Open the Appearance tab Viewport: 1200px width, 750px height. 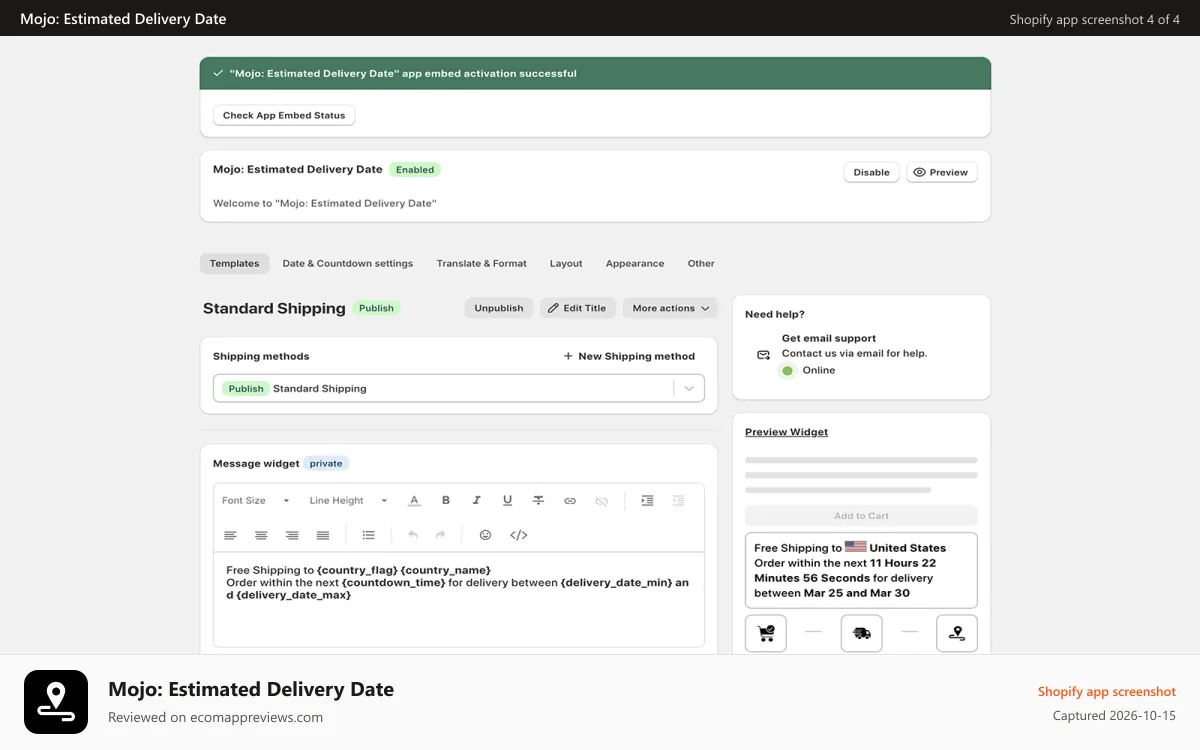[x=635, y=264]
